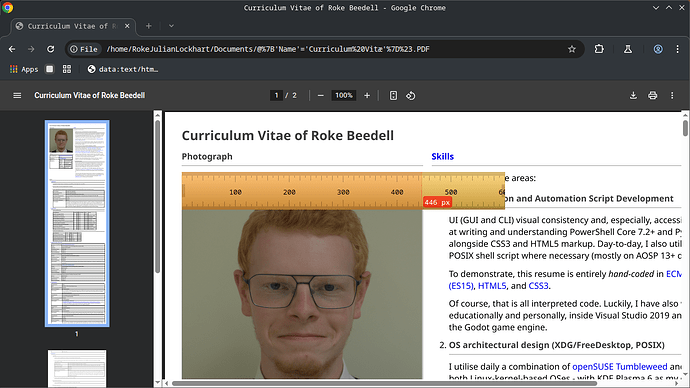The height and width of the screenshot is (388, 690).
Task: Select the Curriculum Vitae browser tab
Action: [x=73, y=26]
